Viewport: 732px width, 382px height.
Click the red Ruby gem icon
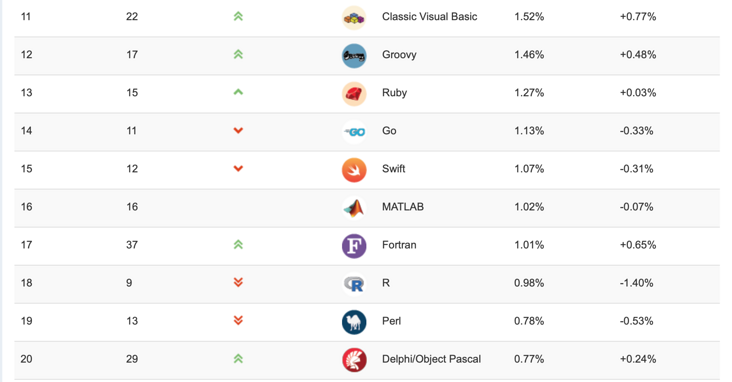tap(354, 94)
